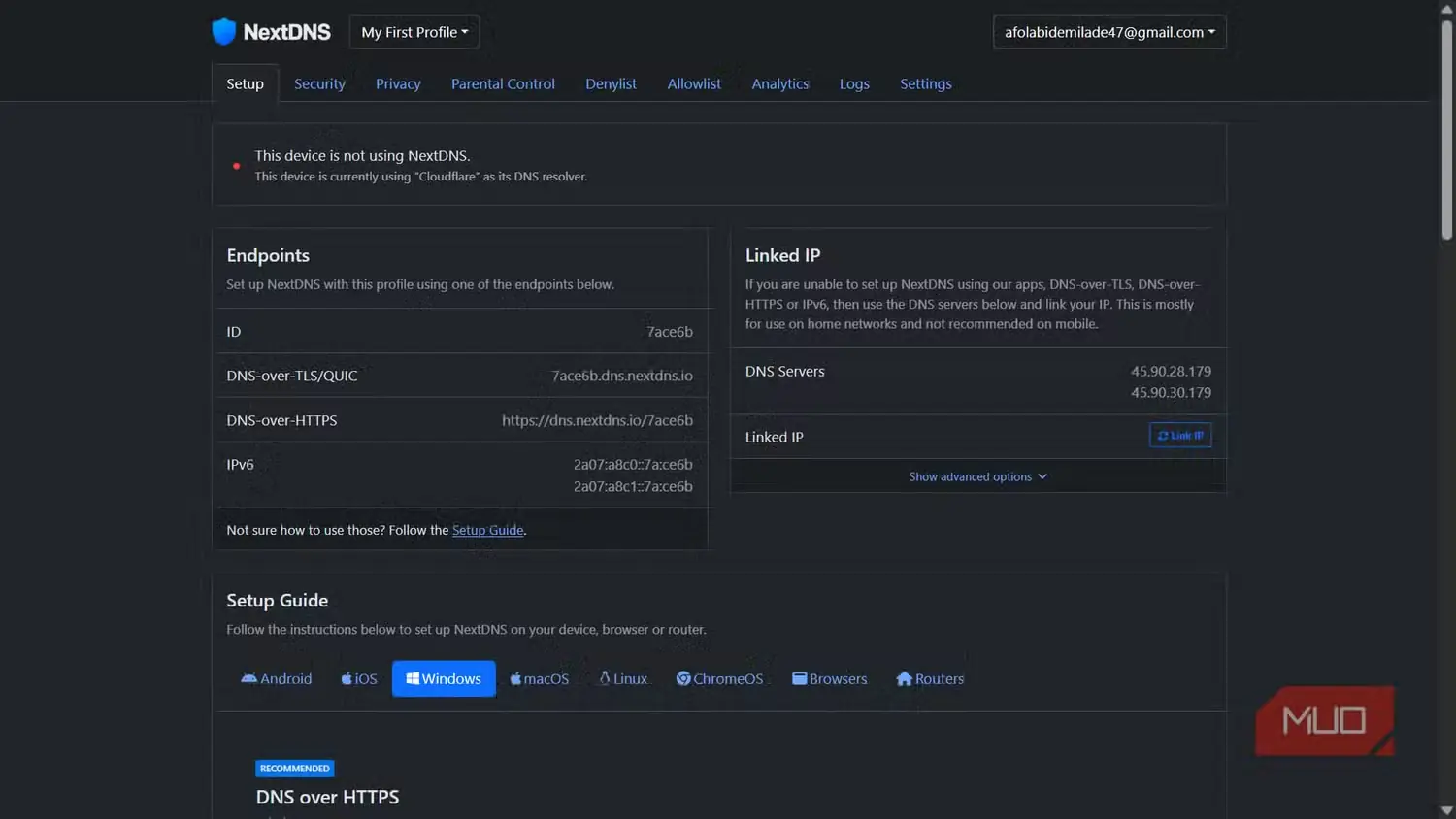
Task: Select the Windows setup guide
Action: pos(444,678)
